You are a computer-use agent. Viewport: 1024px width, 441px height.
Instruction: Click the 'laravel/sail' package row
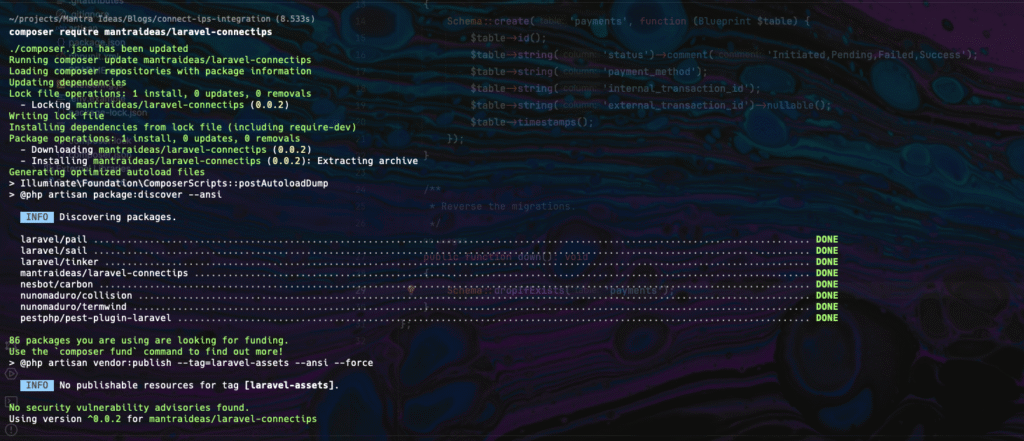429,251
